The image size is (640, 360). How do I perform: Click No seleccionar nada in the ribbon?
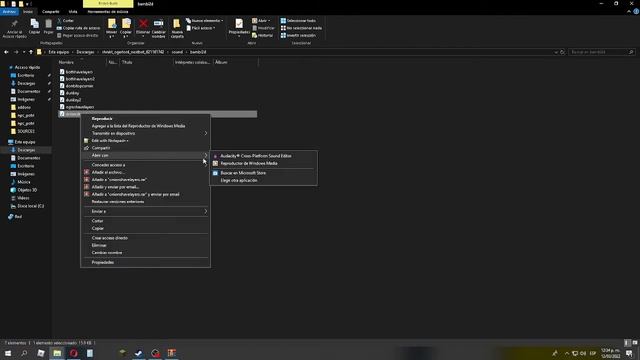pos(301,28)
